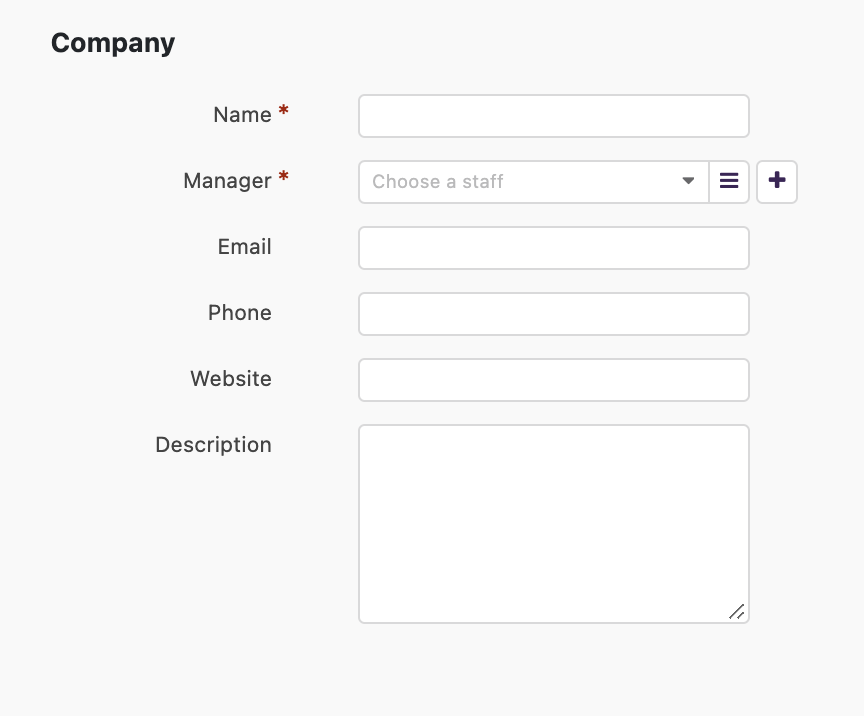Viewport: 864px width, 716px height.
Task: Click the Name field label
Action: [242, 115]
